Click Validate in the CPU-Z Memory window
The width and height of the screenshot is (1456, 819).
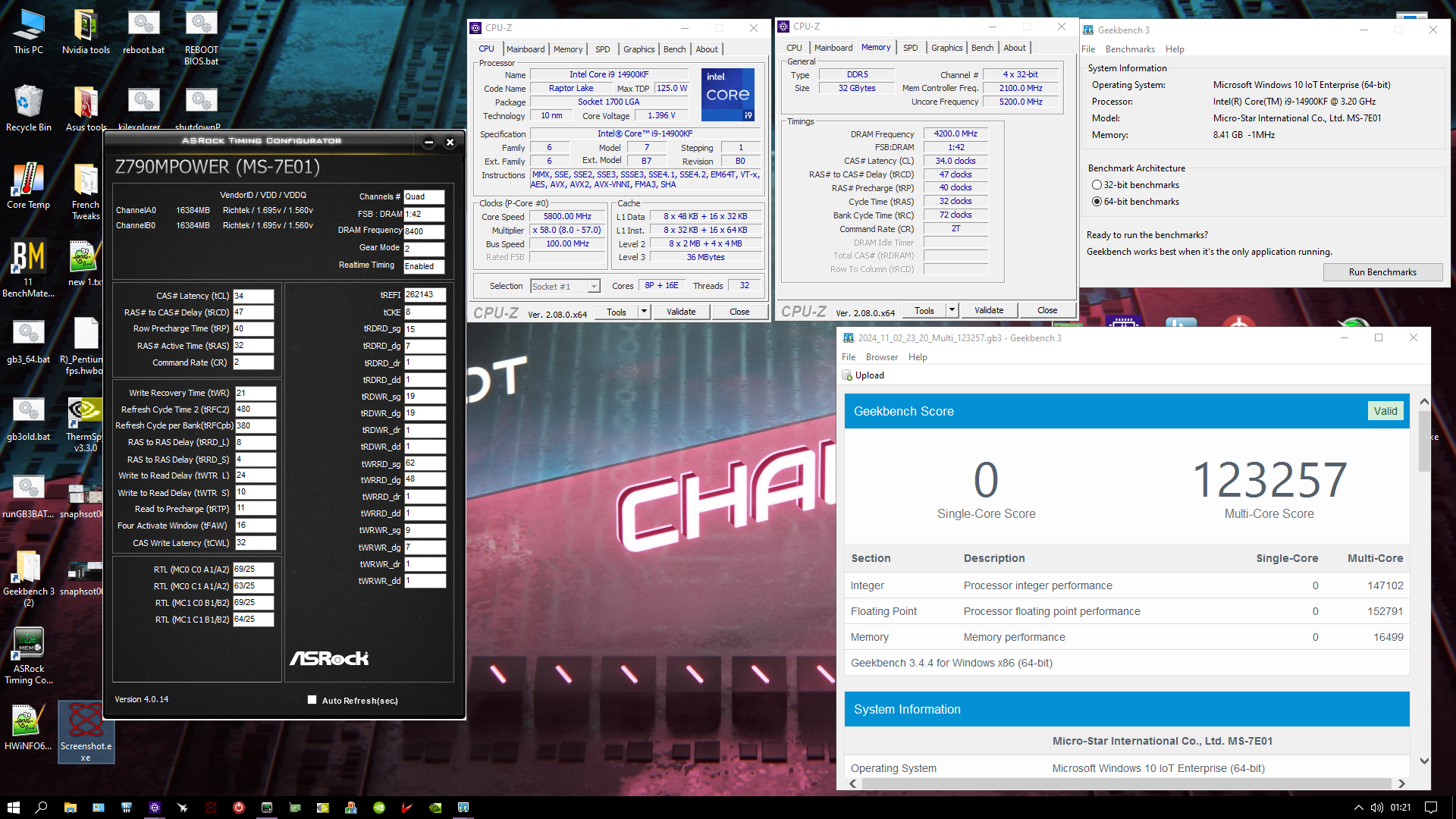989,310
